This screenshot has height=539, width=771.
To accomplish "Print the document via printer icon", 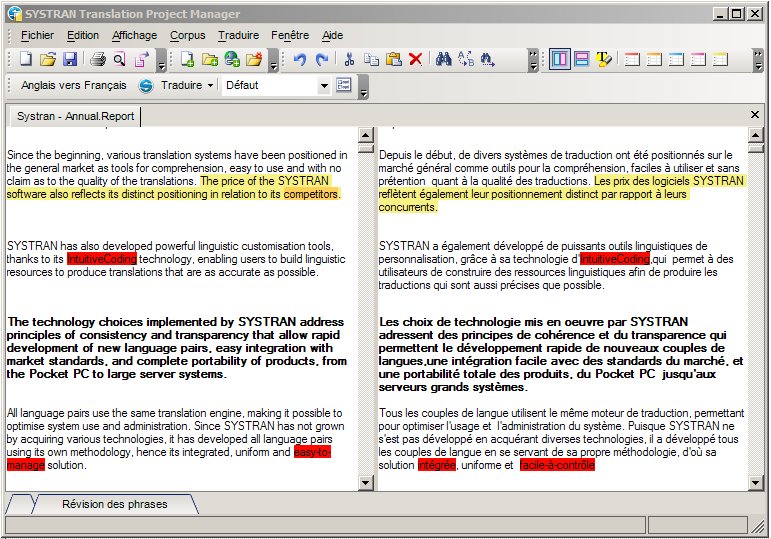I will coord(98,60).
